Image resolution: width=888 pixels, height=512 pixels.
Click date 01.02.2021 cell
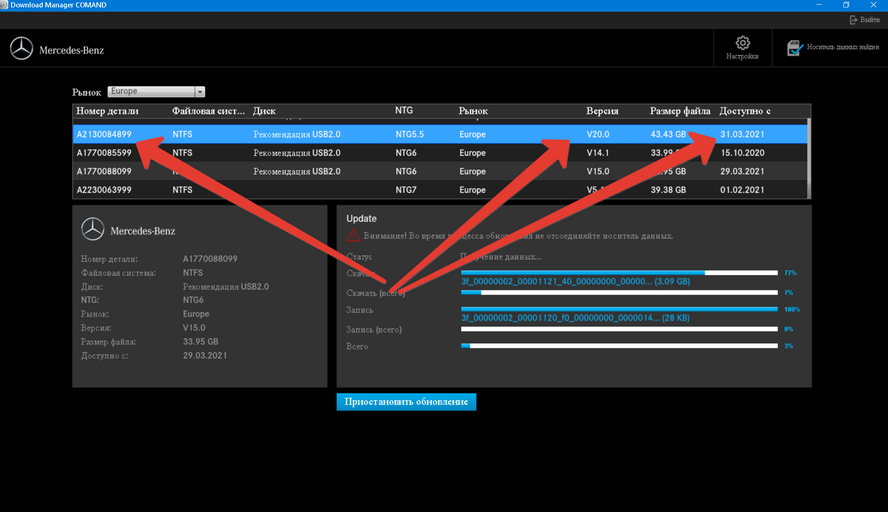(742, 190)
